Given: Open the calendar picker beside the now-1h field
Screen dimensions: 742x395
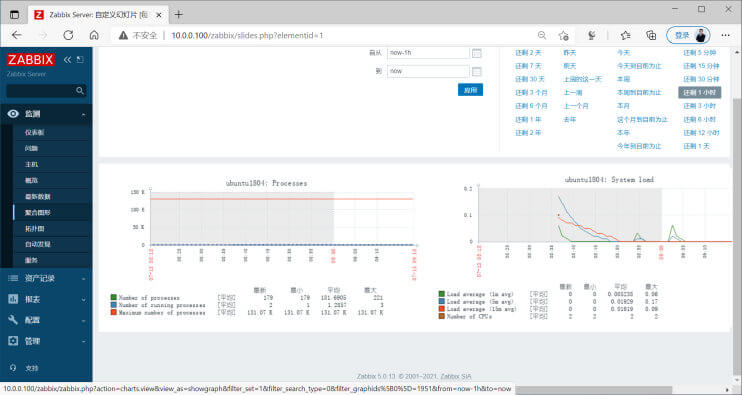Looking at the screenshot, I should click(477, 53).
